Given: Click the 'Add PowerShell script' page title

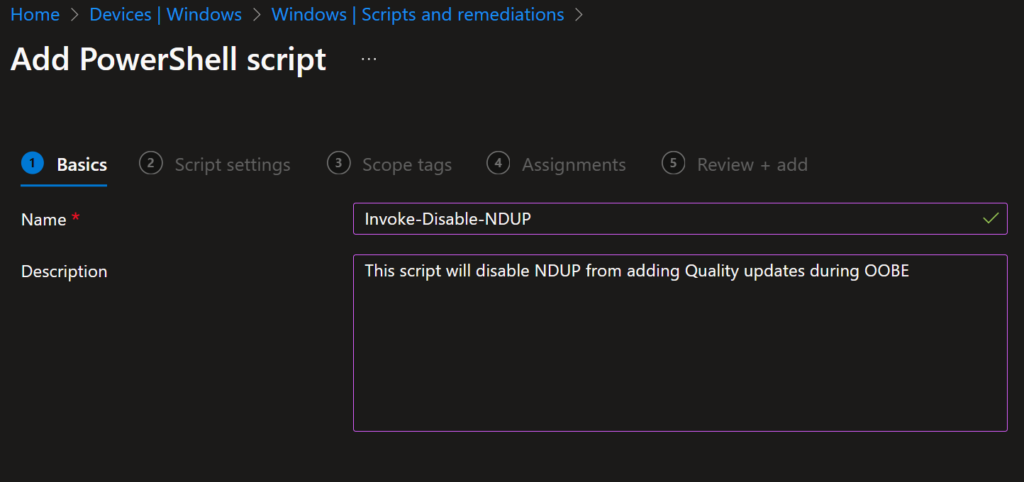Looking at the screenshot, I should tap(168, 59).
